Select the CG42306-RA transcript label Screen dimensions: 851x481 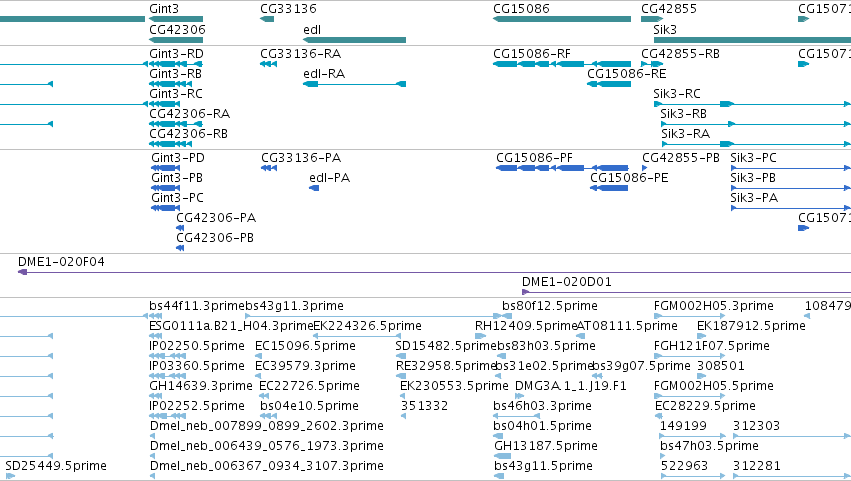(x=189, y=114)
